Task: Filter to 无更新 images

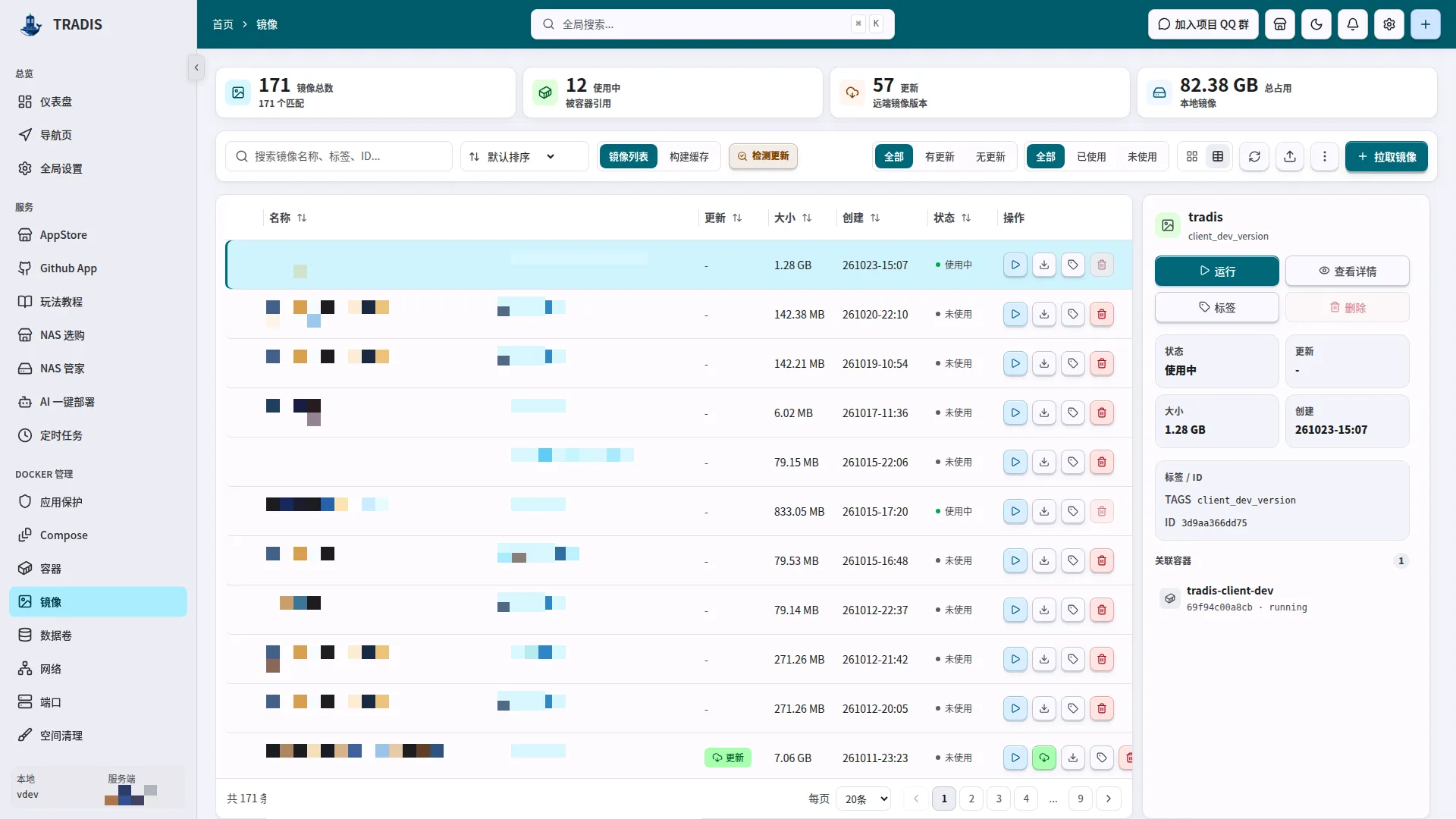Action: click(990, 156)
